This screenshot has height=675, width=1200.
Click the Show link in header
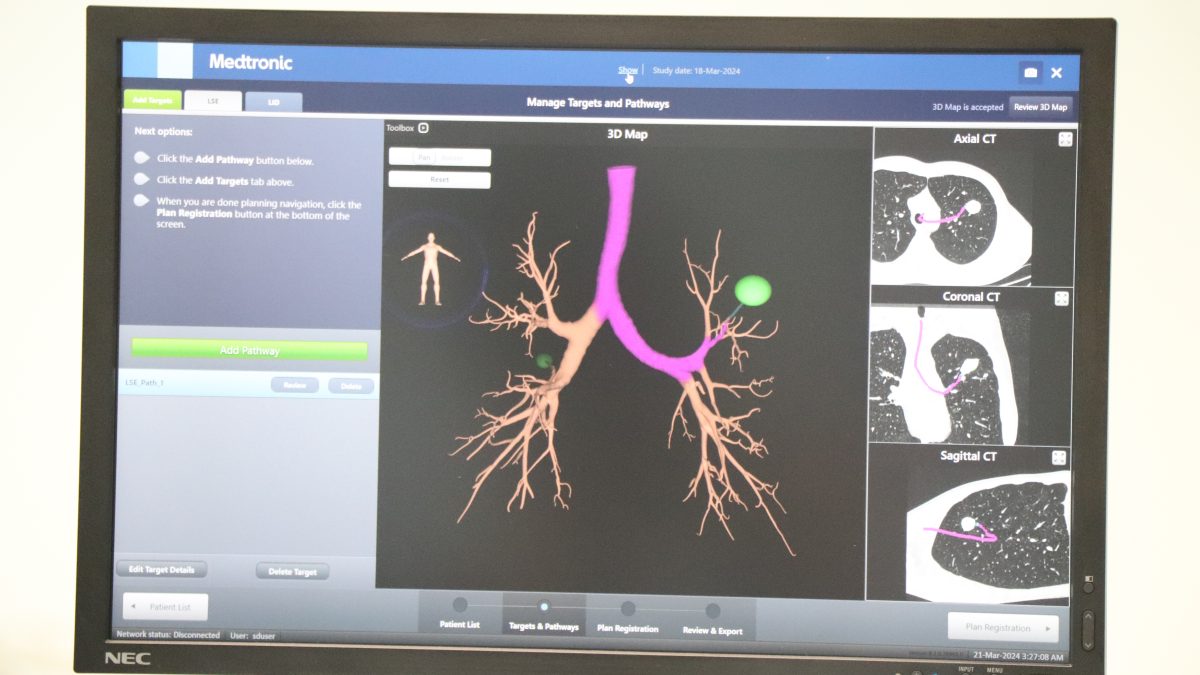627,70
